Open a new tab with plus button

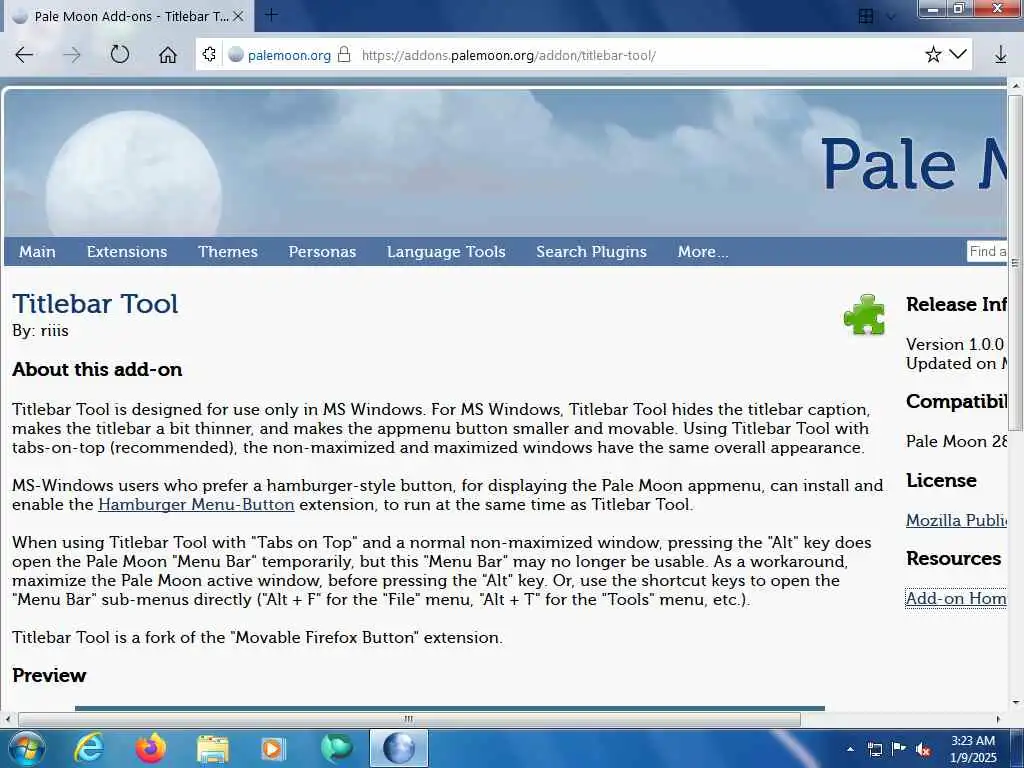pos(271,15)
